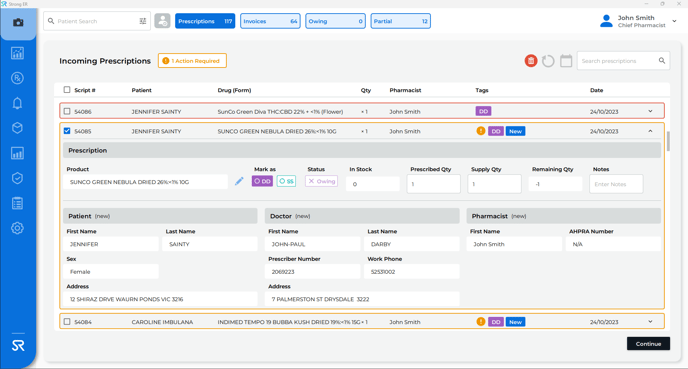
Task: Click the 1 Action Required badge
Action: pos(192,61)
